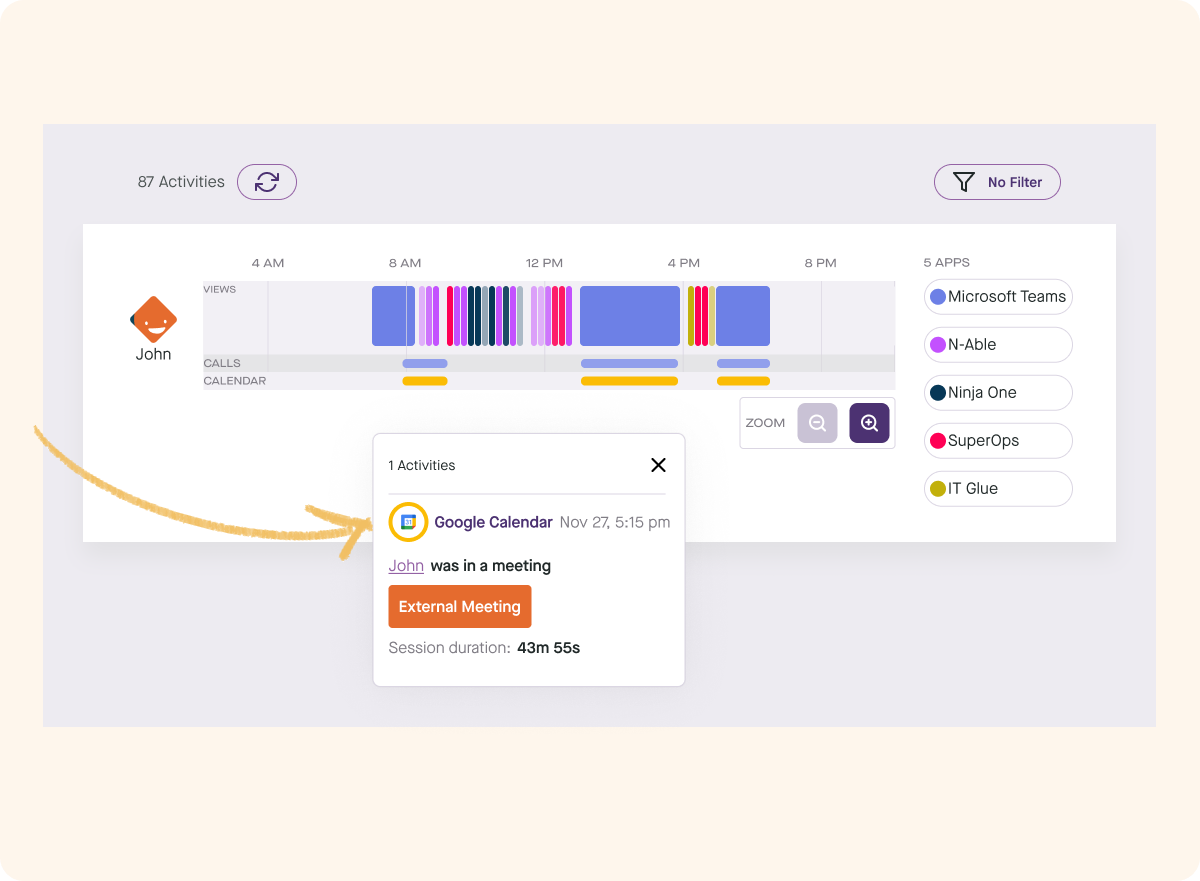The width and height of the screenshot is (1200, 881).
Task: Toggle N-Able app filter
Action: 998,344
